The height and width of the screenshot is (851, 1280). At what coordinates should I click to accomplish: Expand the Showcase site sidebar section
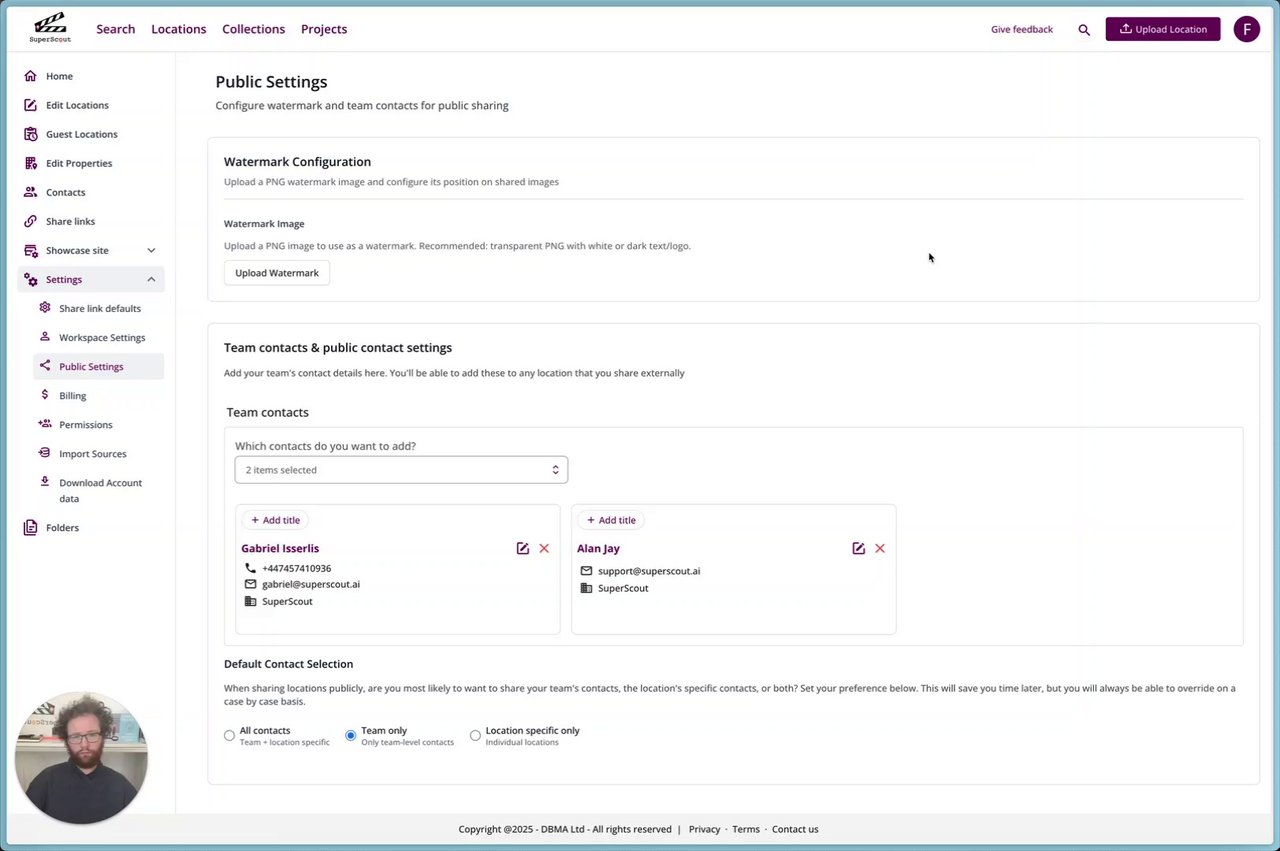151,250
